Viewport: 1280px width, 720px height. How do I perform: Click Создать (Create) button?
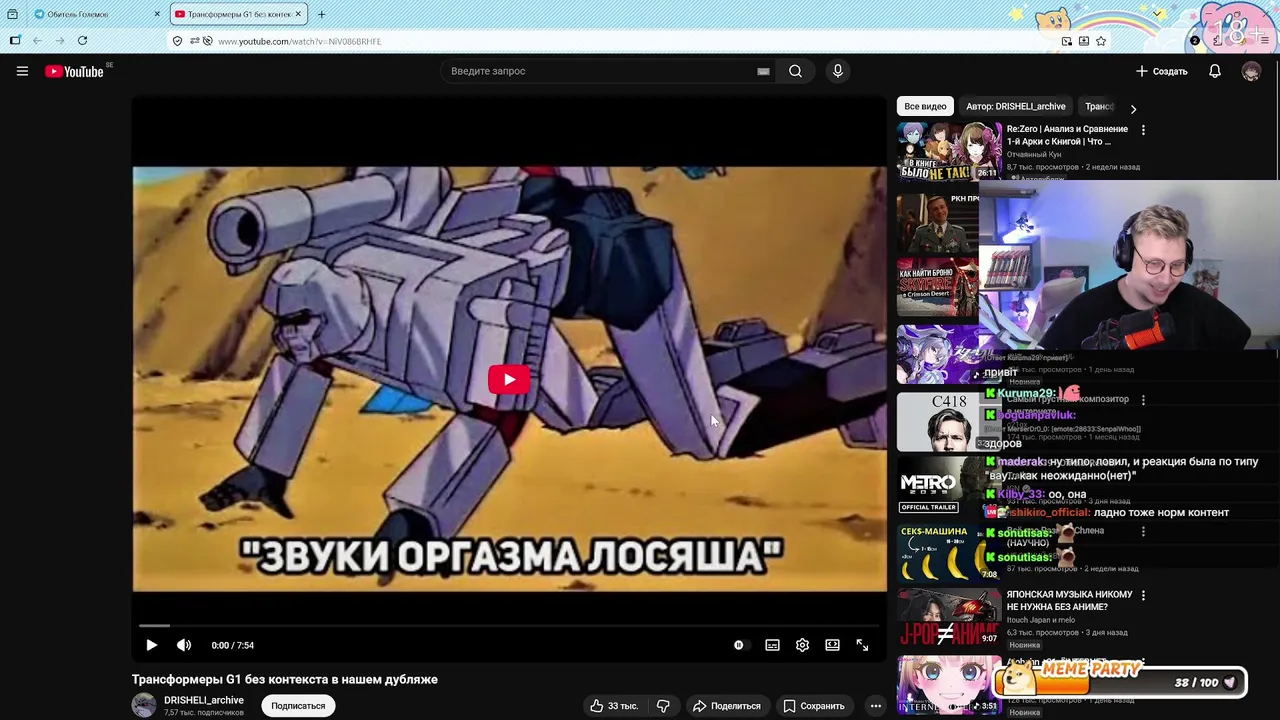(1162, 71)
